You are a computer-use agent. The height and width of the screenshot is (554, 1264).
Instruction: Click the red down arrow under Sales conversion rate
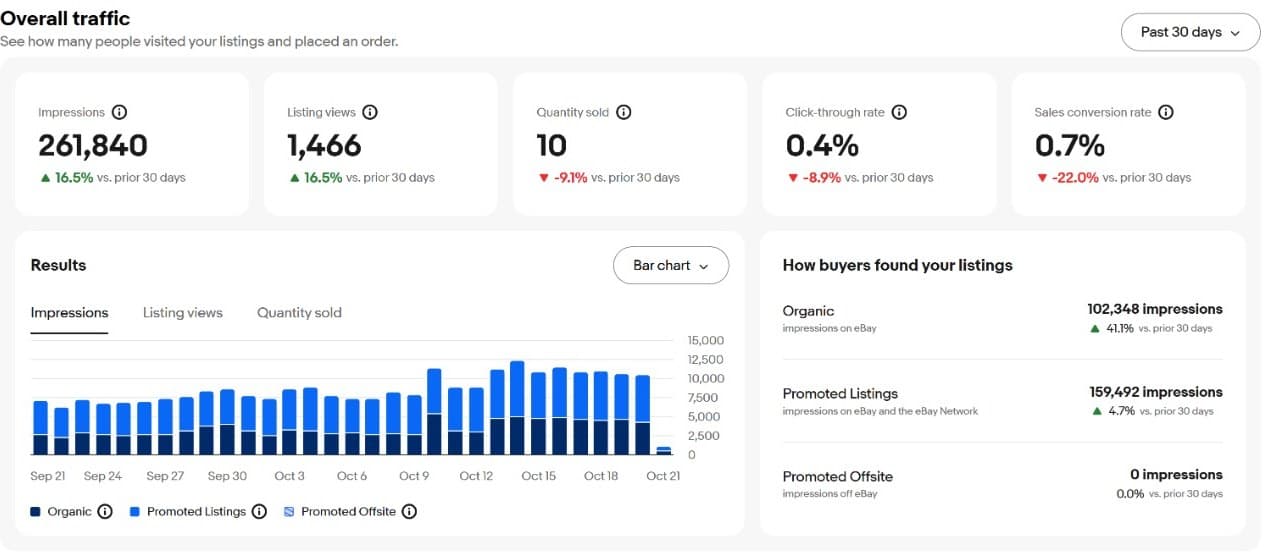point(1041,178)
